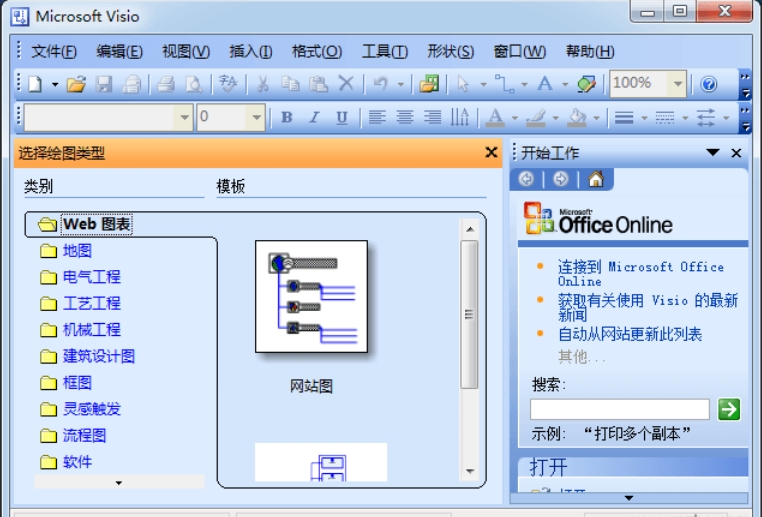Align text right
This screenshot has width=762, height=517.
(433, 117)
